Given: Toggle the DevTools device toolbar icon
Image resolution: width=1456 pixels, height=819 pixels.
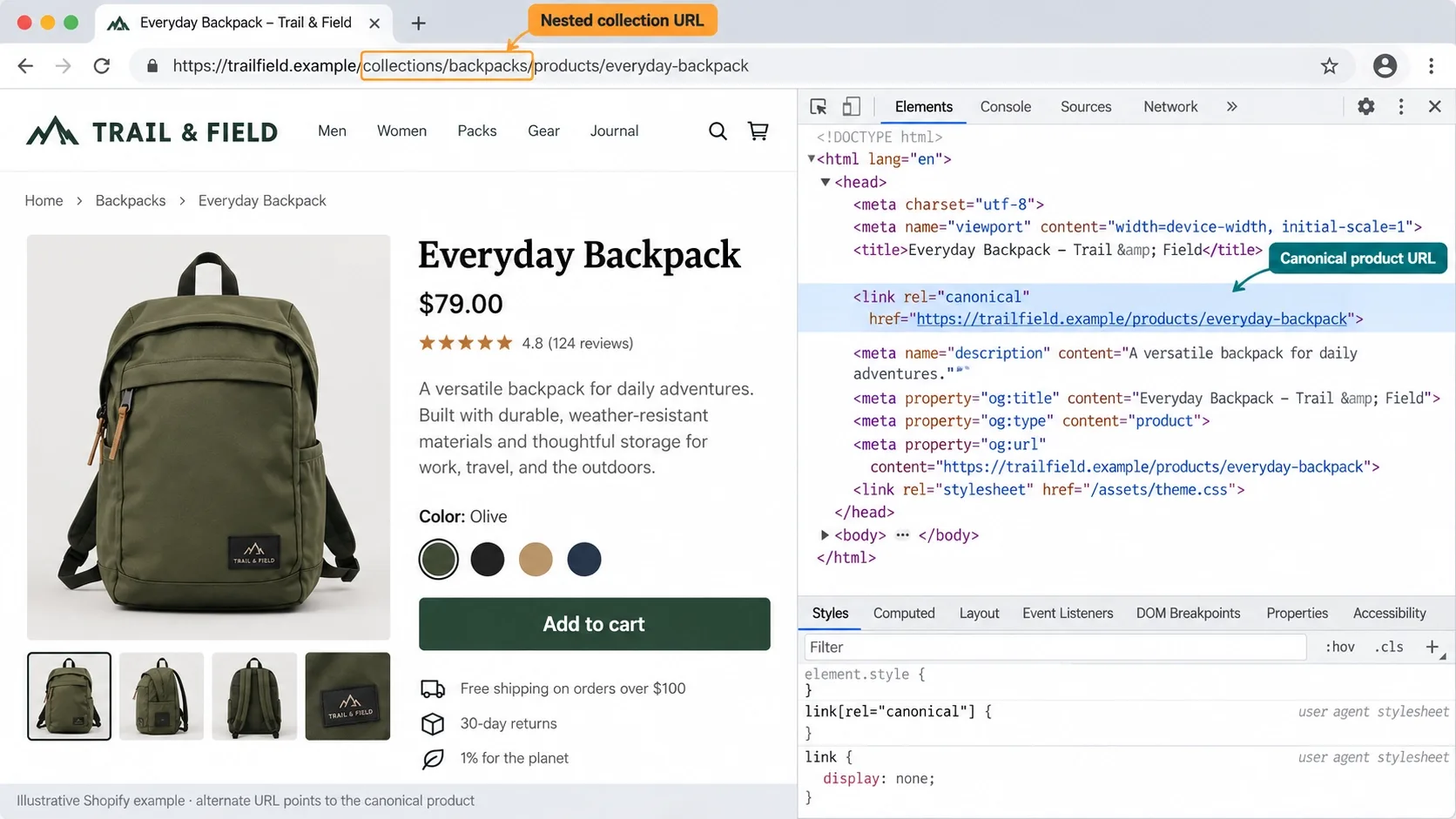Looking at the screenshot, I should click(x=851, y=106).
